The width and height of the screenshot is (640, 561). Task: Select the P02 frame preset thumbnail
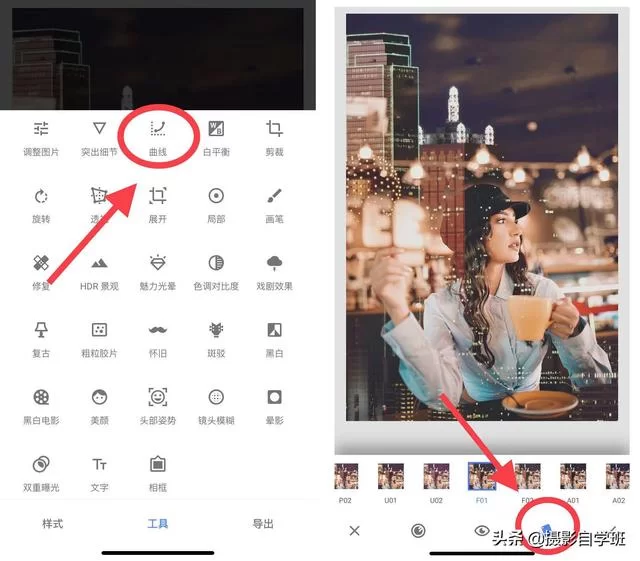click(346, 476)
